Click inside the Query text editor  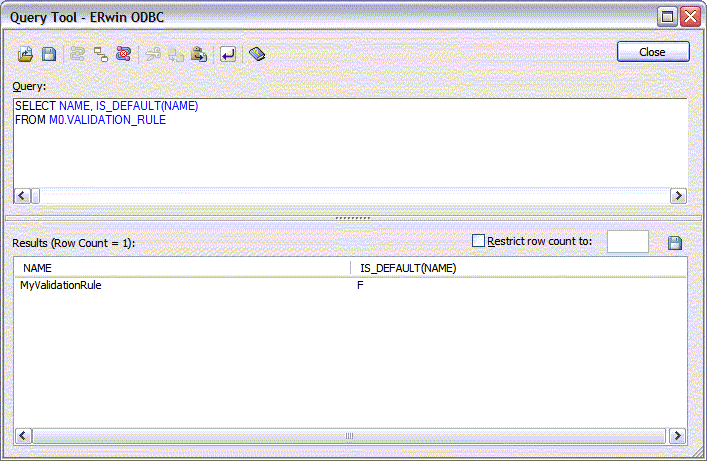click(x=350, y=143)
